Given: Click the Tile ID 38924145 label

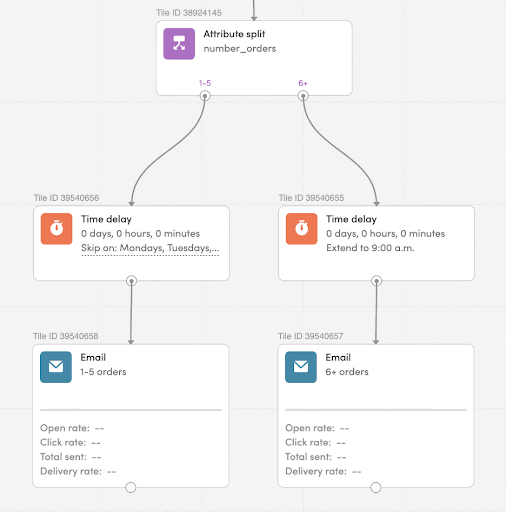Looking at the screenshot, I should [x=189, y=13].
